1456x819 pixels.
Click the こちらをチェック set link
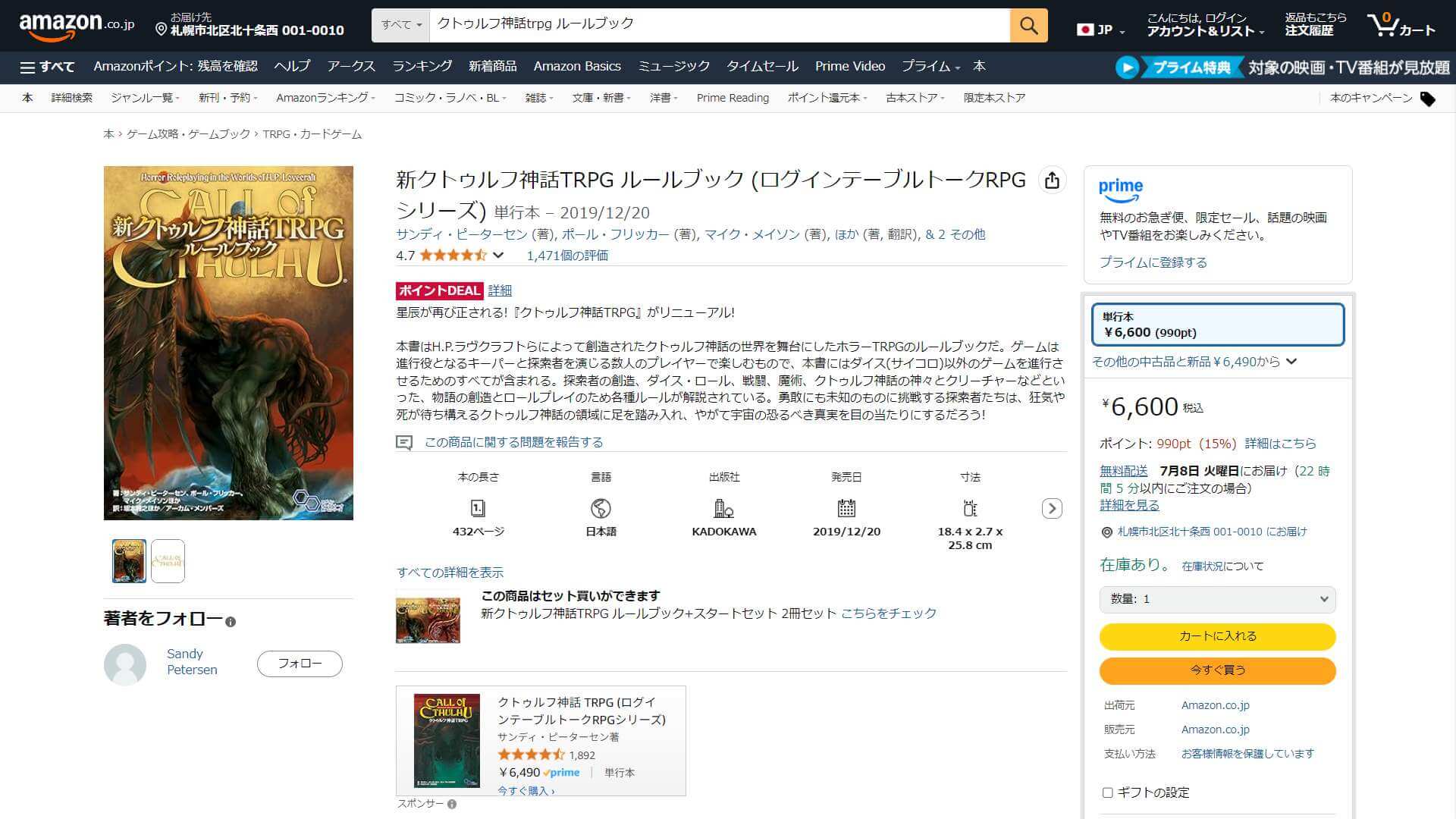889,613
